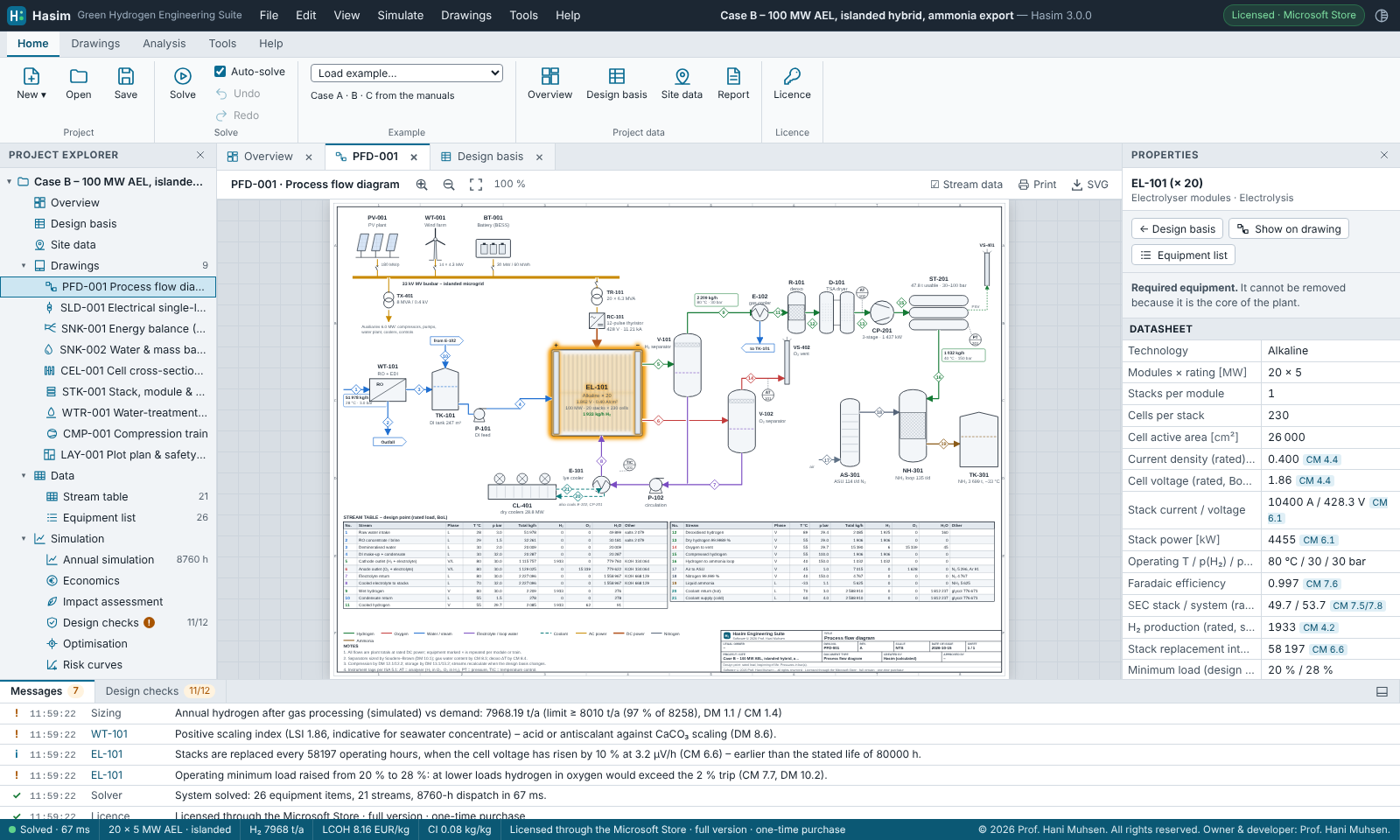Collapse the Simulation tree group

[24, 539]
